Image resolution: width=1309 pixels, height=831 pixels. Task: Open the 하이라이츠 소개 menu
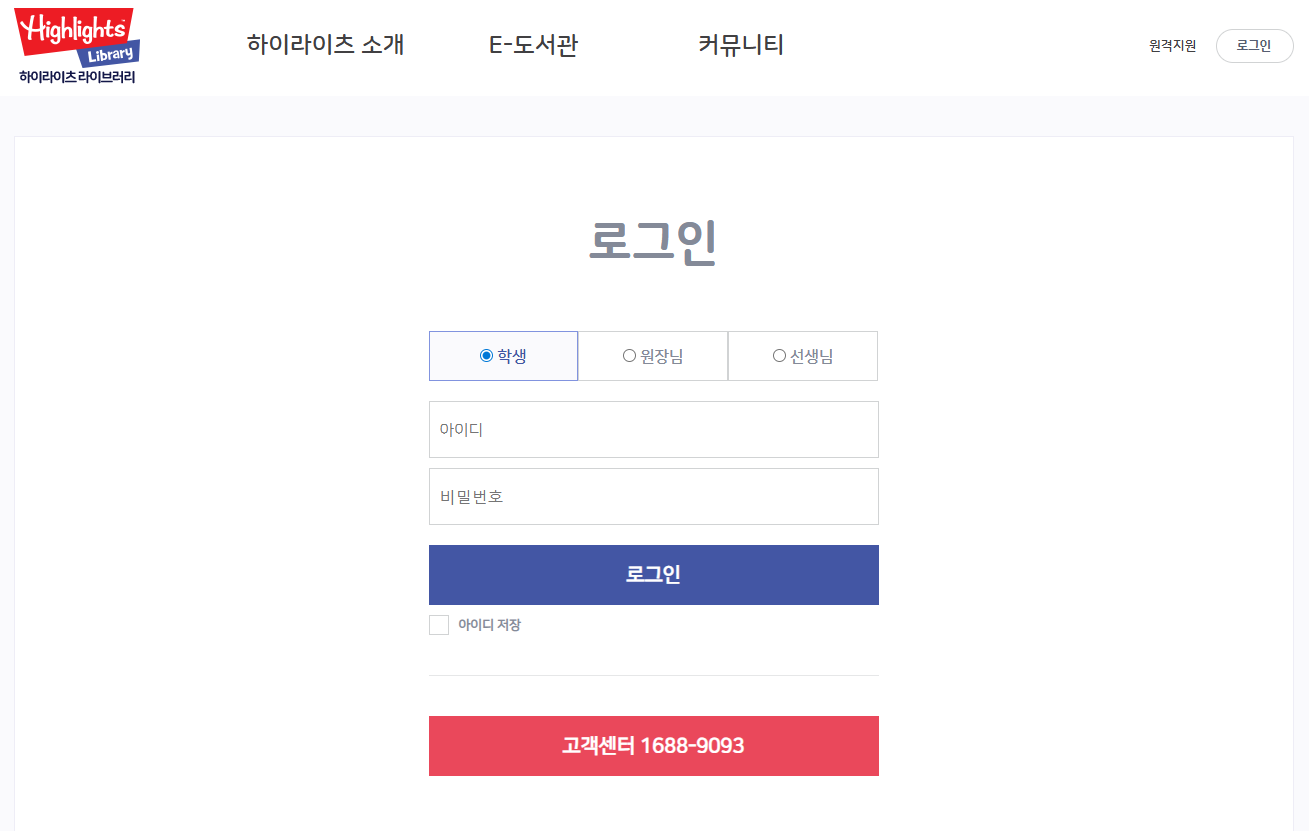pyautogui.click(x=325, y=45)
